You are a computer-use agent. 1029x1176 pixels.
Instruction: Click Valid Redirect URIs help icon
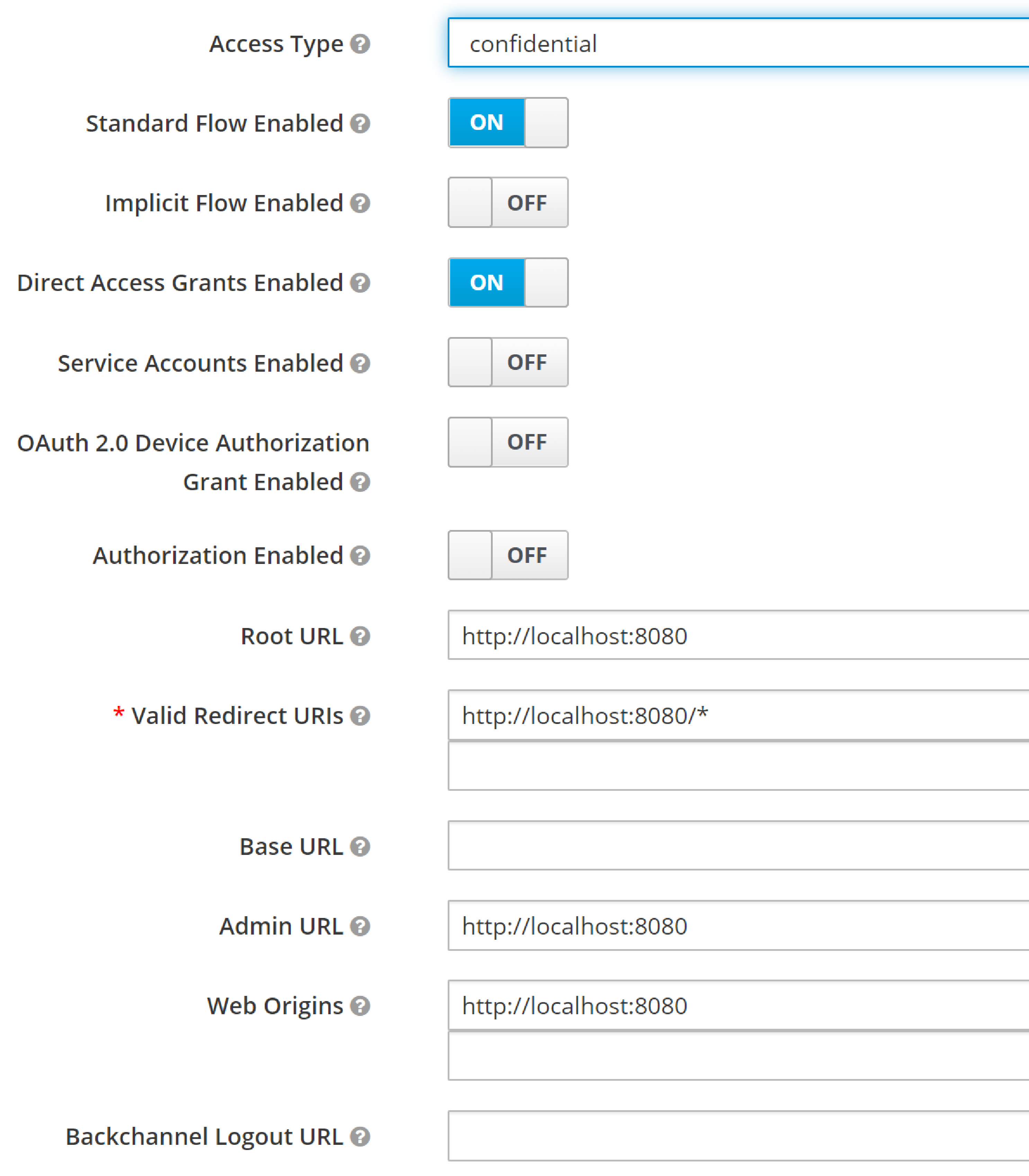tap(360, 716)
